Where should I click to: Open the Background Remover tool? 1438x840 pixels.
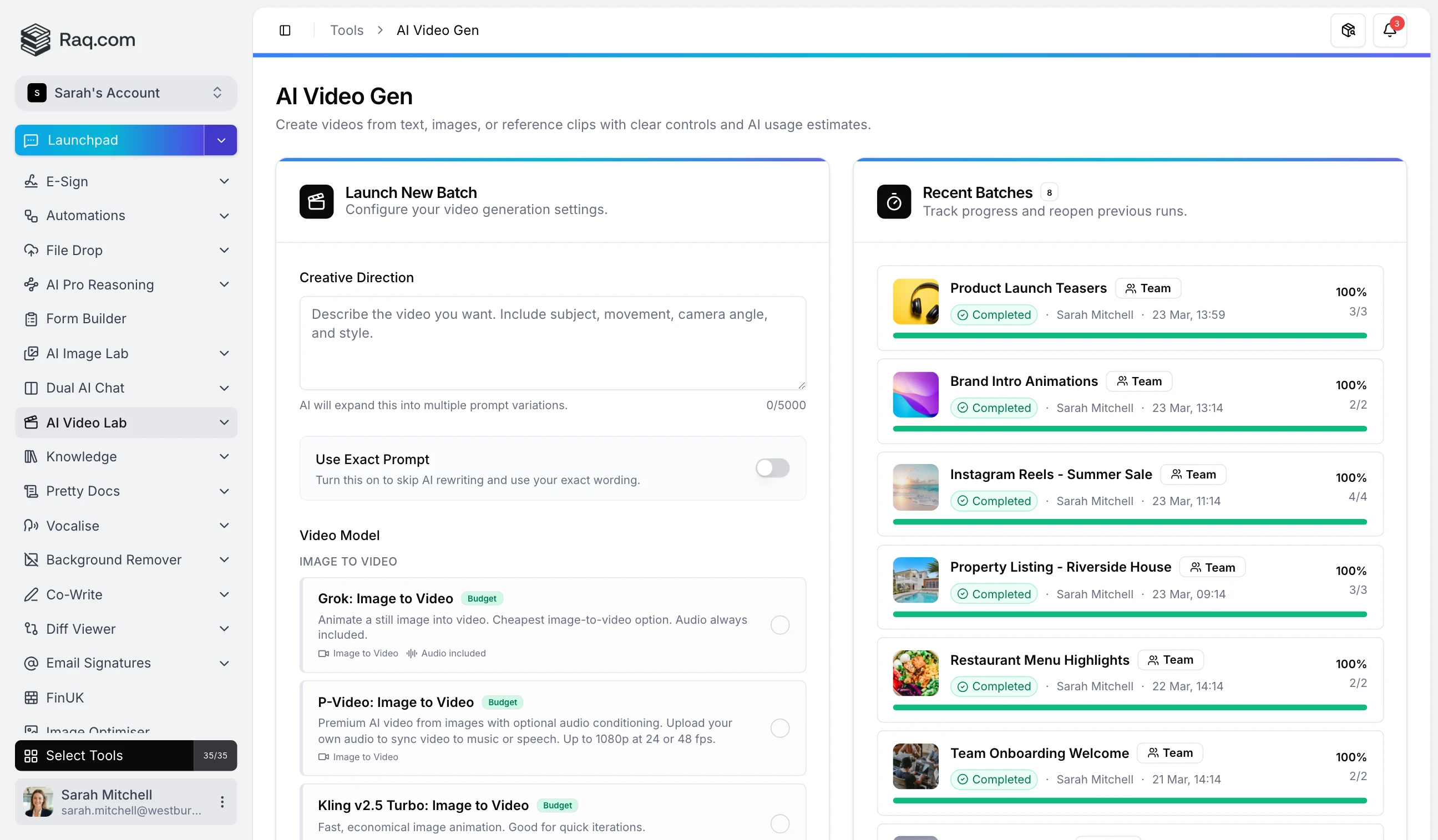32,560
